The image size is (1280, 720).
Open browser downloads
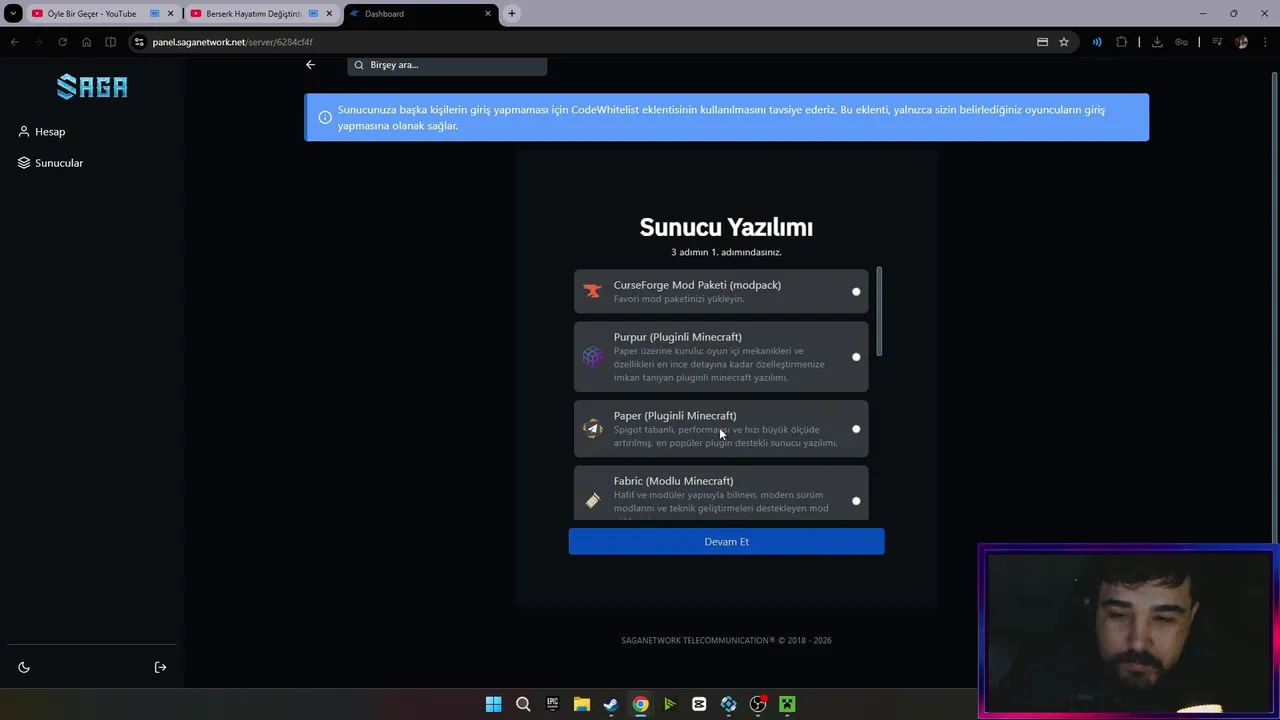1157,42
